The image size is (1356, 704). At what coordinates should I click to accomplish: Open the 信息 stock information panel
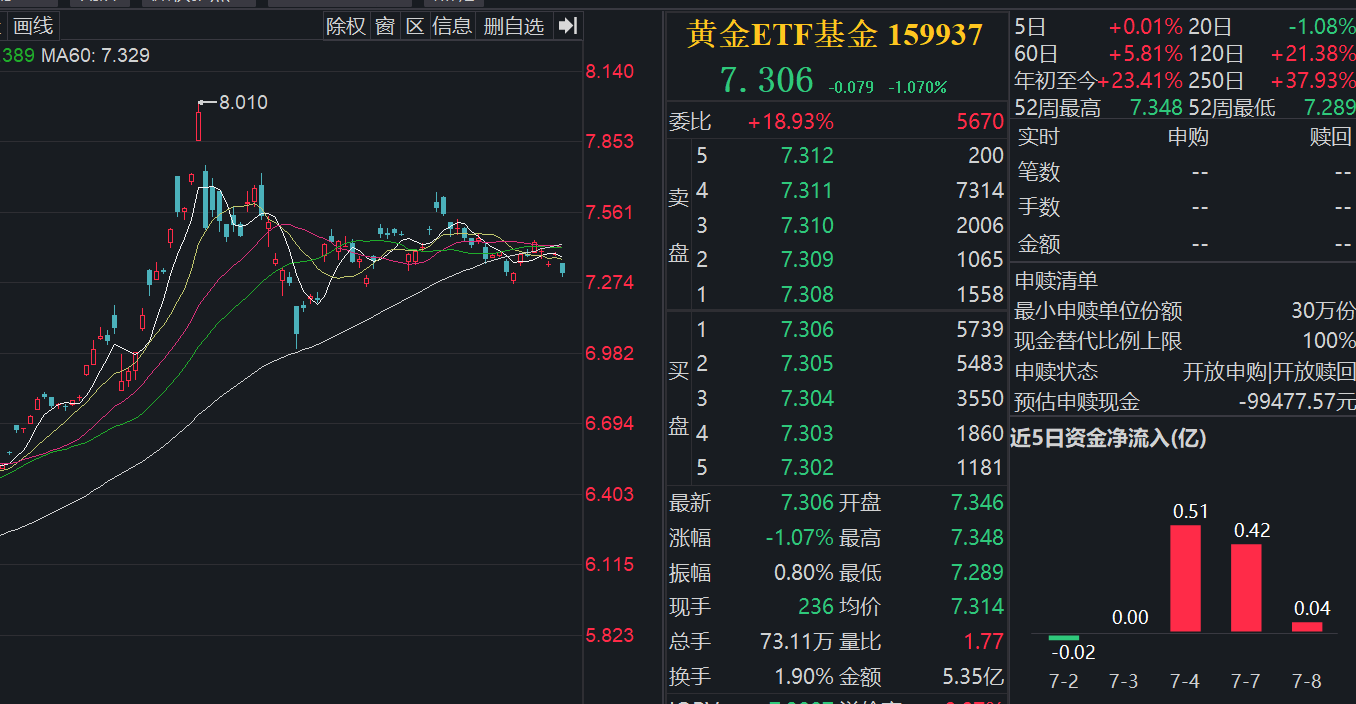pos(453,26)
